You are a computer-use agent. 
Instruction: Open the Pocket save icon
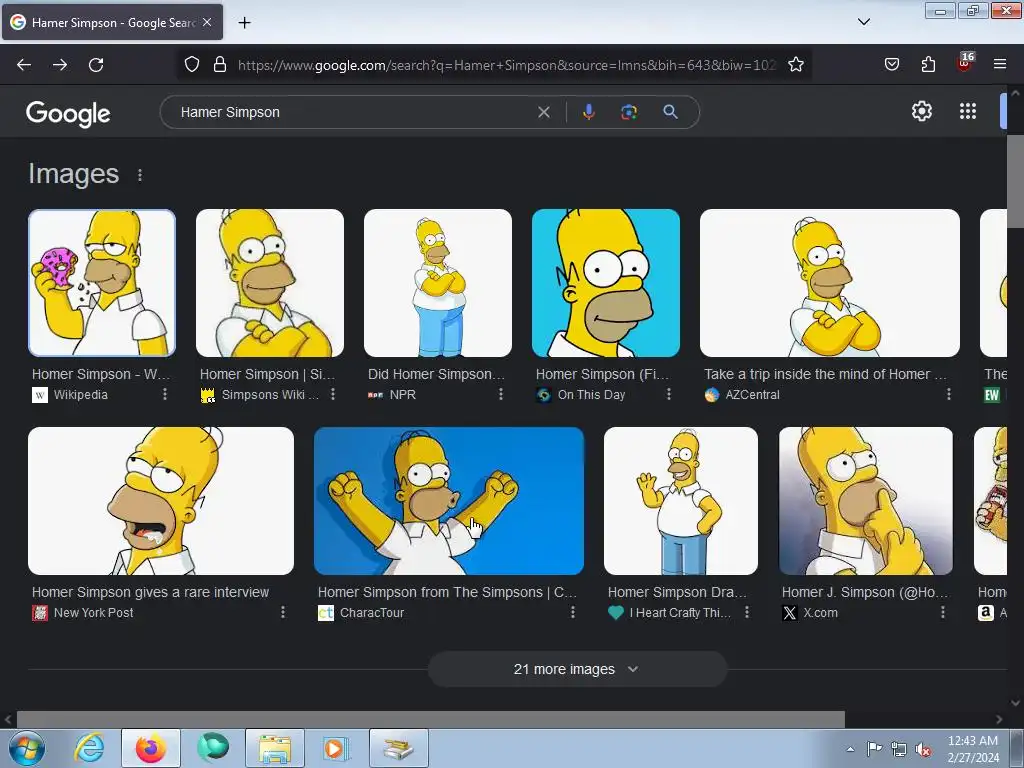click(x=891, y=65)
